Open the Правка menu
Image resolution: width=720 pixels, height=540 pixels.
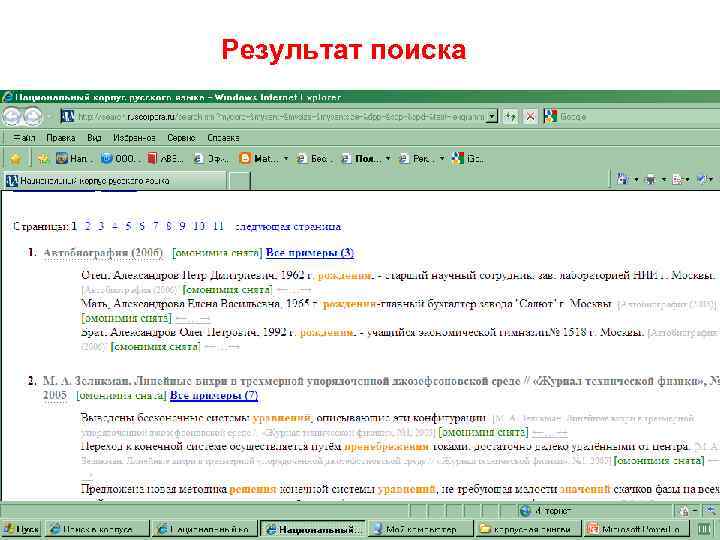(x=61, y=138)
